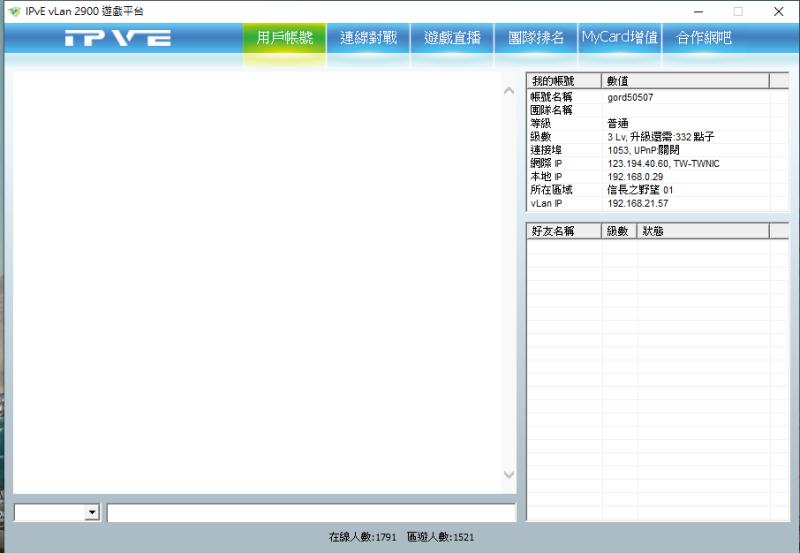Open the 連線對戰 tab
800x553 pixels.
368,38
